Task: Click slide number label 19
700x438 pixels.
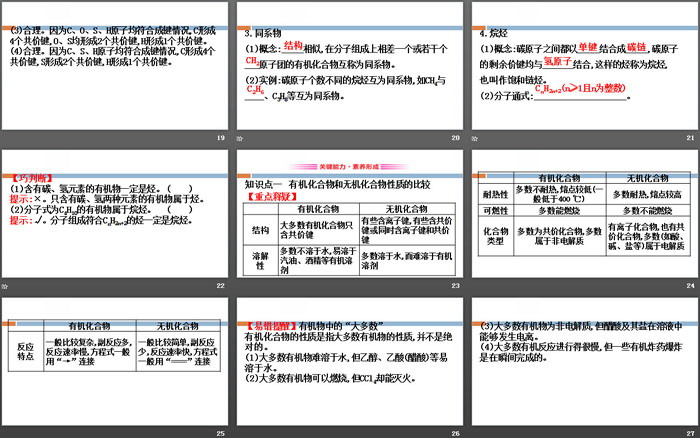Action: click(221, 138)
